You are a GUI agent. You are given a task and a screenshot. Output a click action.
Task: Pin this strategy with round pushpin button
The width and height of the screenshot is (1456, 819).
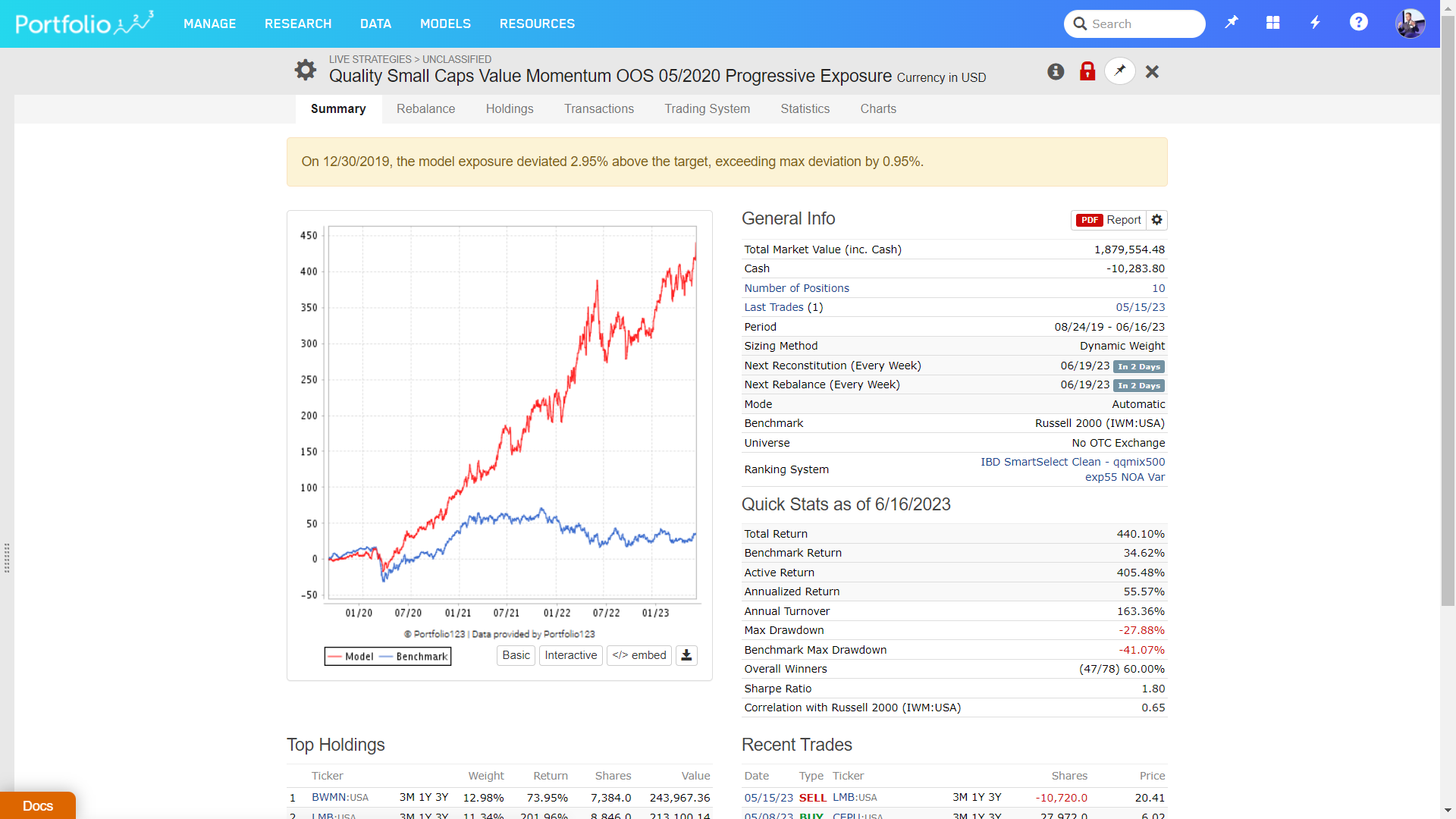pyautogui.click(x=1120, y=71)
